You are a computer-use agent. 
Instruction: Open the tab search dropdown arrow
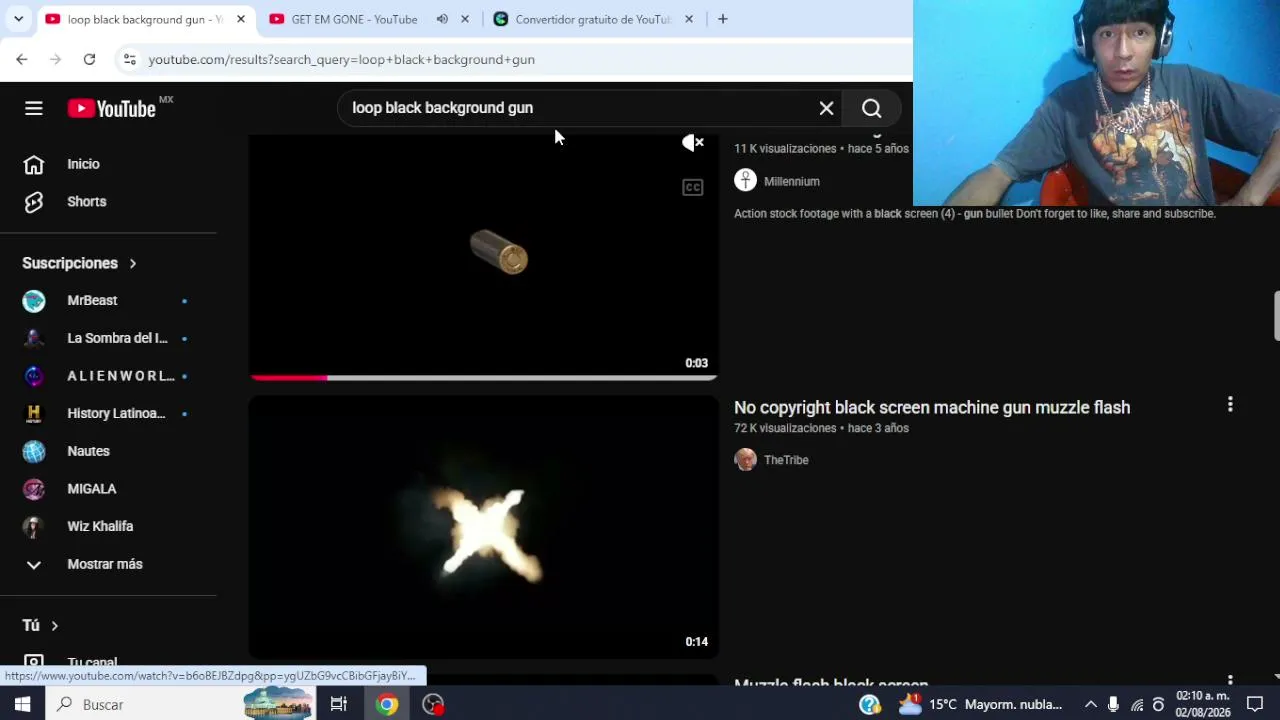(18, 19)
